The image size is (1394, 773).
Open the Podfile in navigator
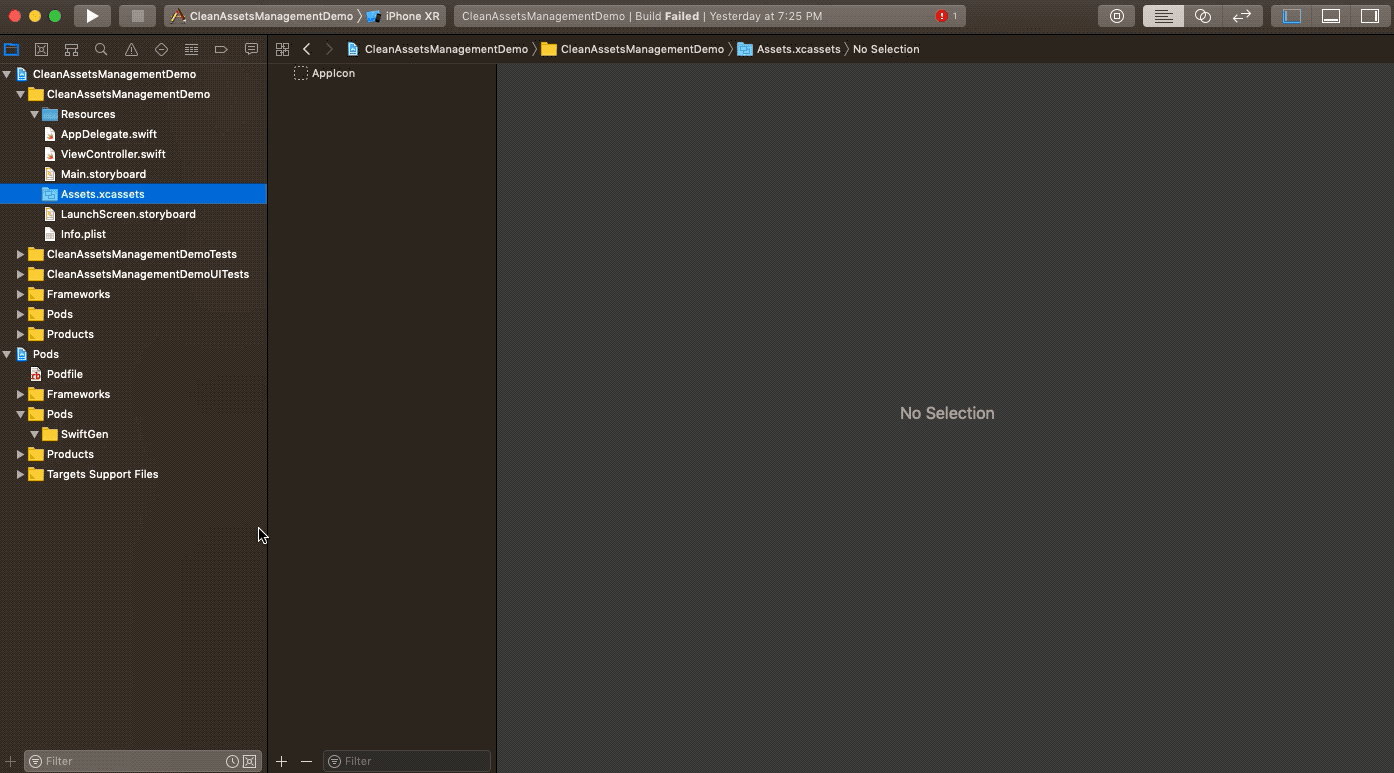(x=64, y=374)
